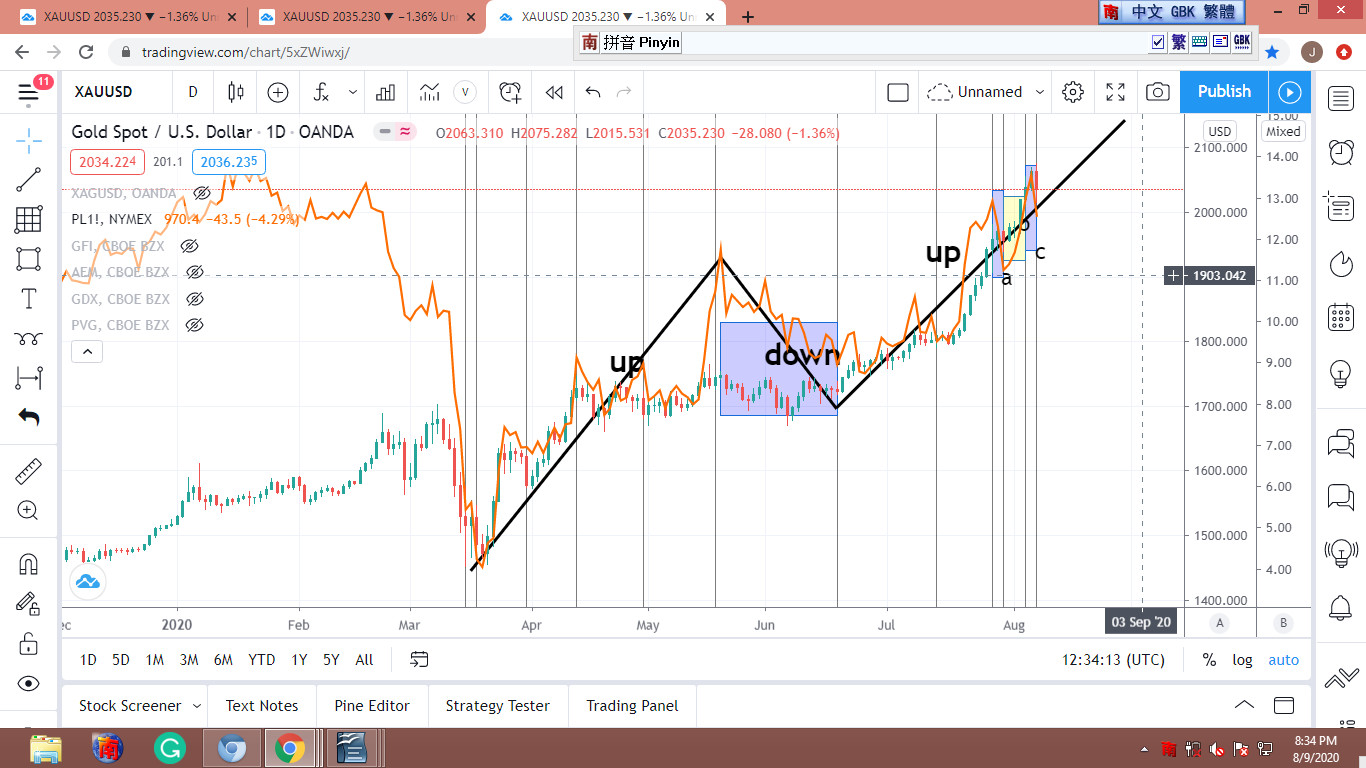Open the watchlist panel in right sidebar
This screenshot has width=1366, height=768.
click(1340, 98)
